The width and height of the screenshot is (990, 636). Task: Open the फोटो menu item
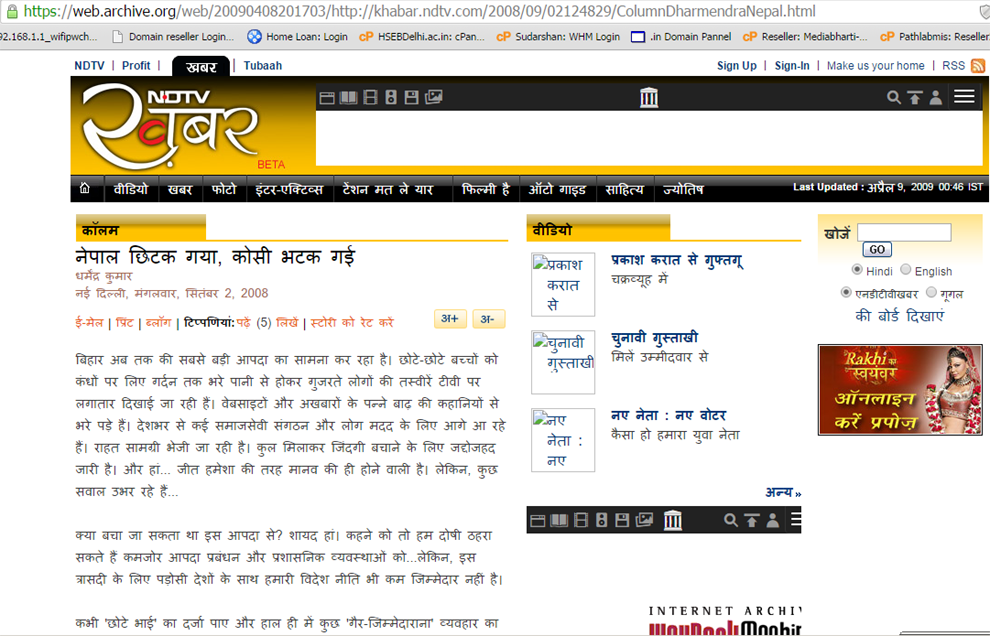(224, 189)
